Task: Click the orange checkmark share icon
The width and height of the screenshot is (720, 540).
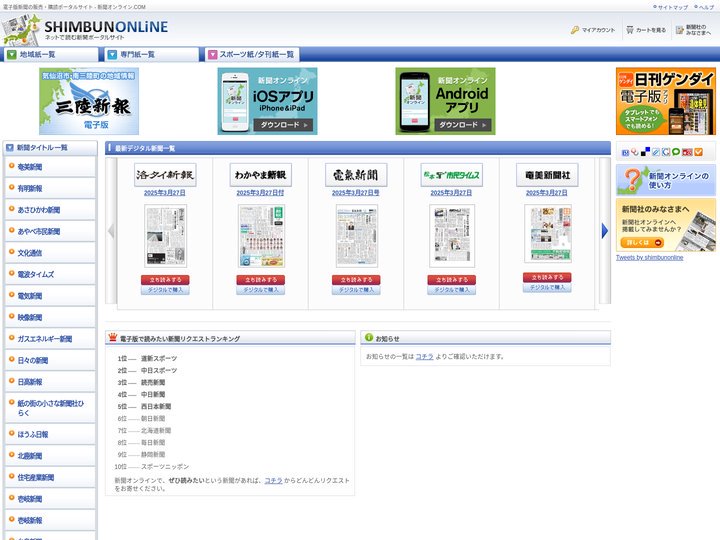Action: (698, 152)
